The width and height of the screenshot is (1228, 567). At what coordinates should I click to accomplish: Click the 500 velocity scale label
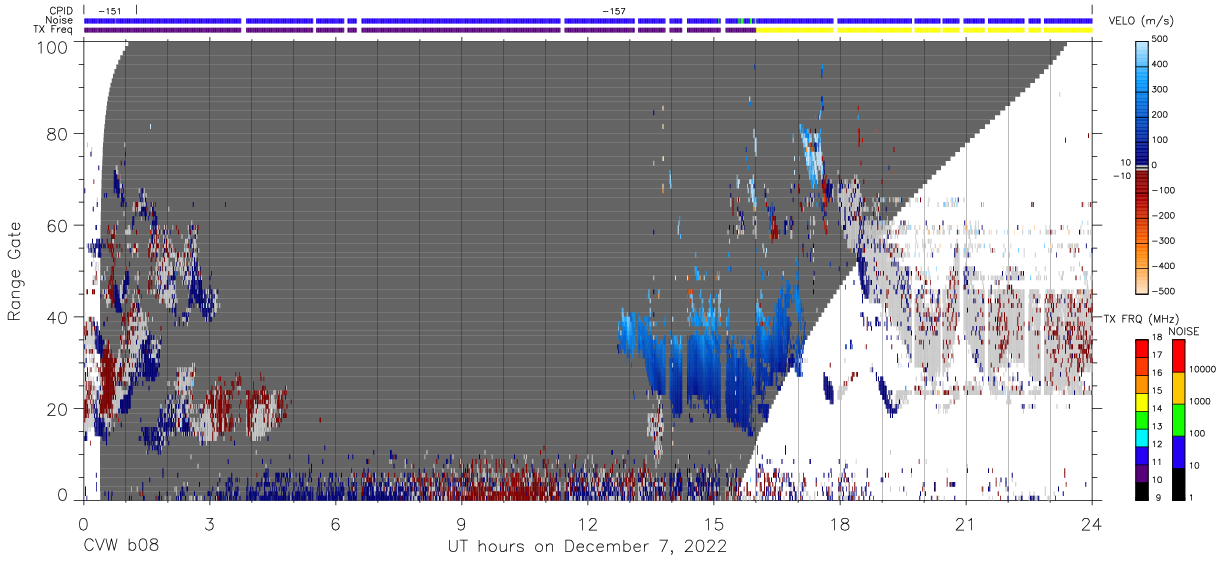coord(1162,40)
